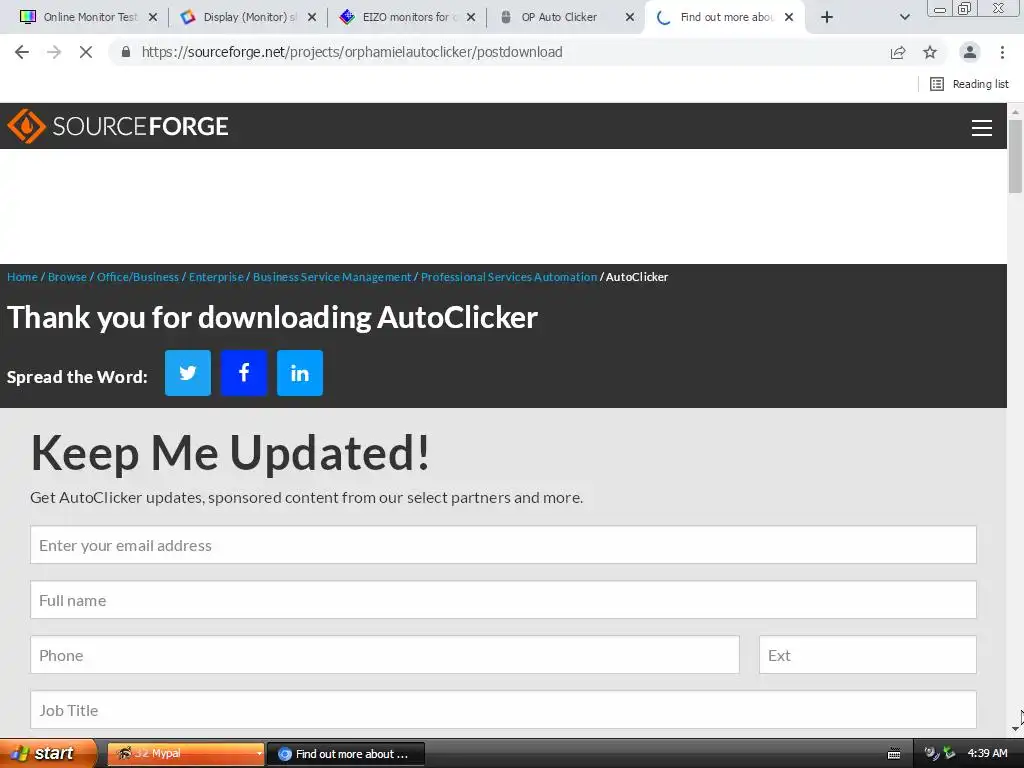Screen dimensions: 1024x768
Task: Click the address bar URL
Action: click(352, 52)
